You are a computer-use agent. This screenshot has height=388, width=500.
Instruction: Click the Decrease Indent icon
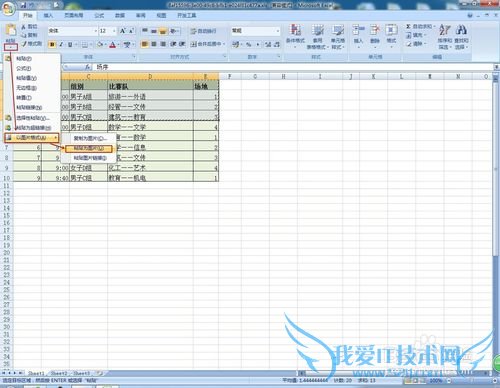pyautogui.click(x=173, y=44)
